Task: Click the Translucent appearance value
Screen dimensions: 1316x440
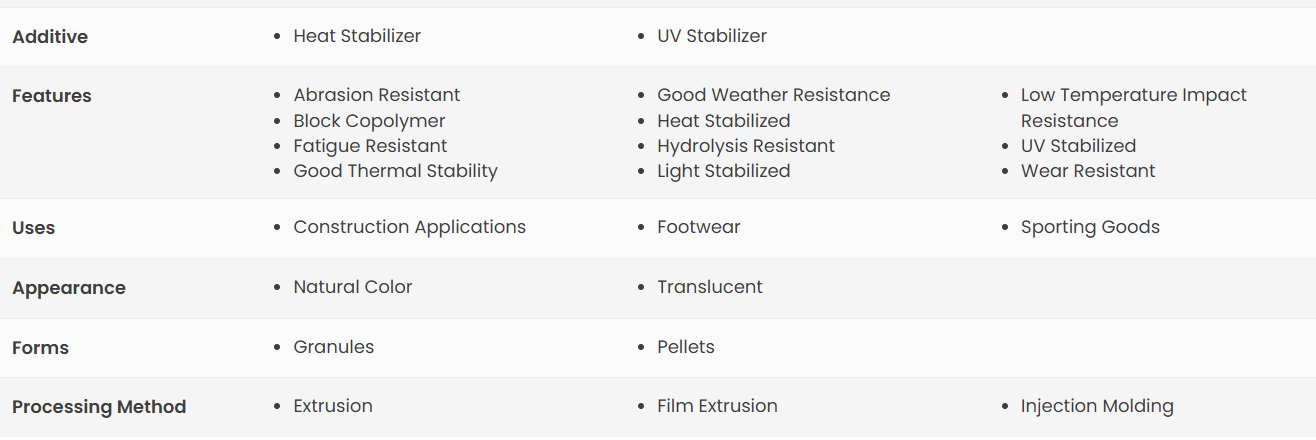Action: [x=710, y=287]
